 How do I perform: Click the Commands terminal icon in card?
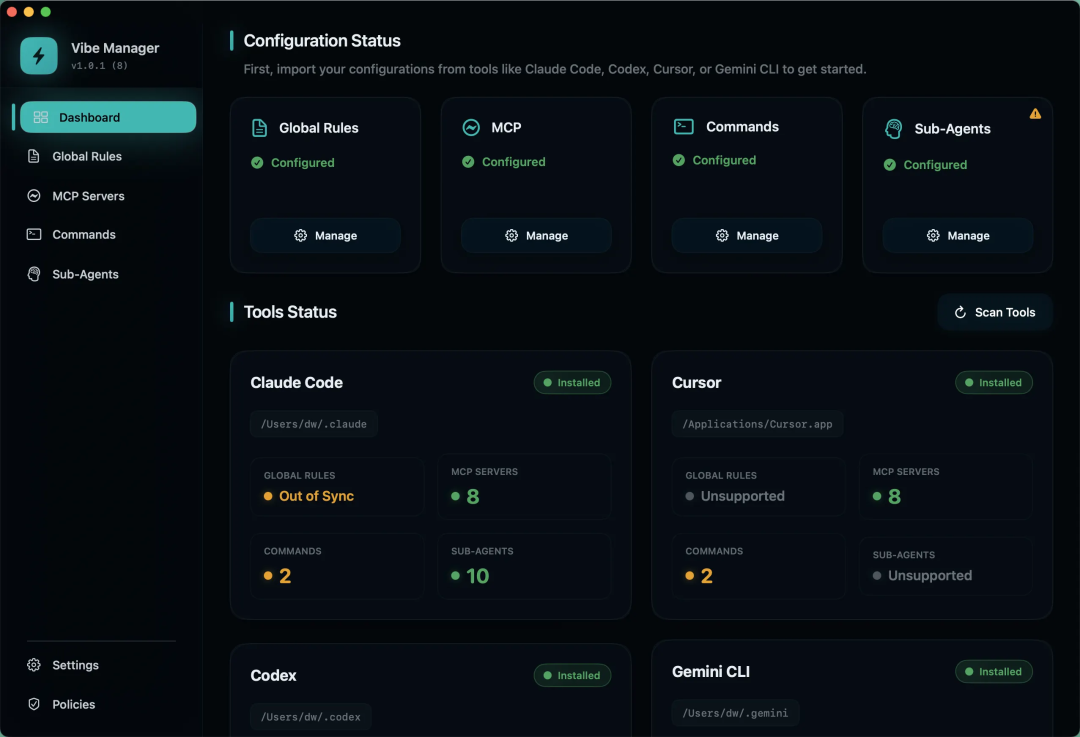pyautogui.click(x=683, y=127)
